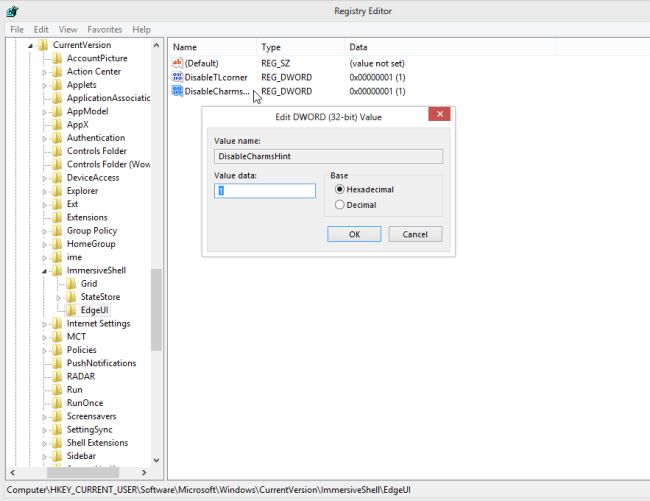Click the Name column header
The width and height of the screenshot is (650, 501).
click(x=212, y=47)
